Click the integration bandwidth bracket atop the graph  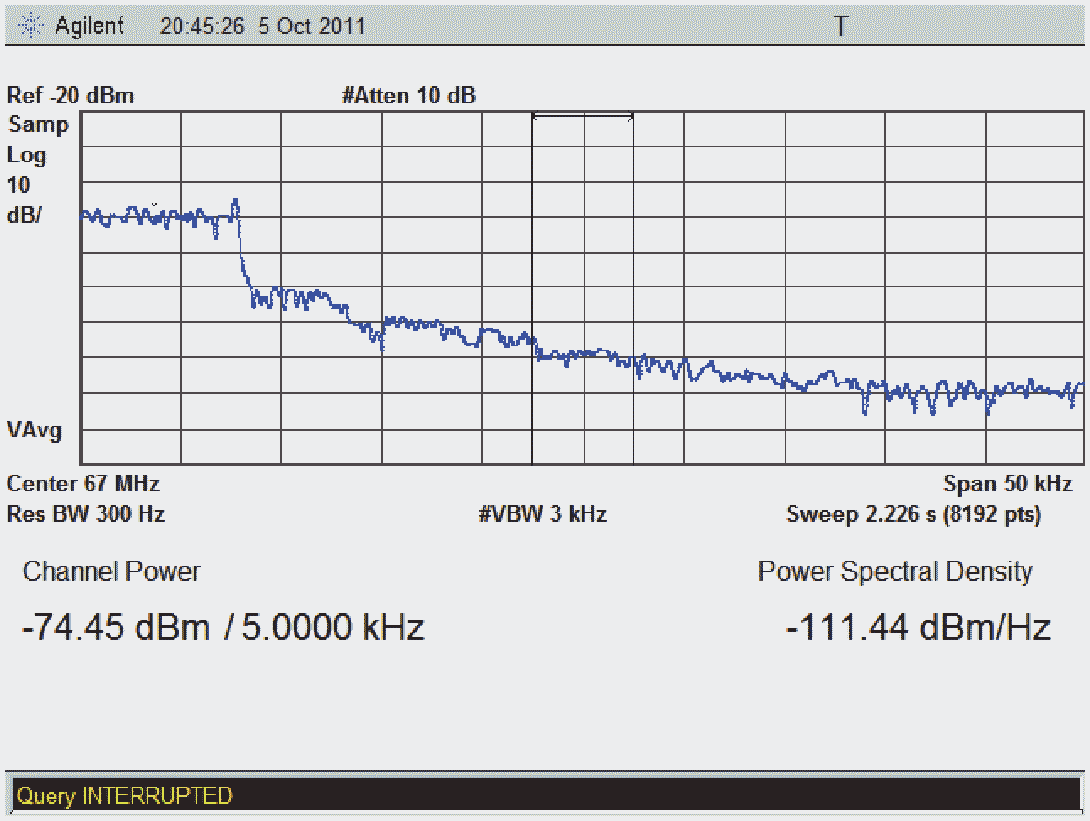click(582, 117)
